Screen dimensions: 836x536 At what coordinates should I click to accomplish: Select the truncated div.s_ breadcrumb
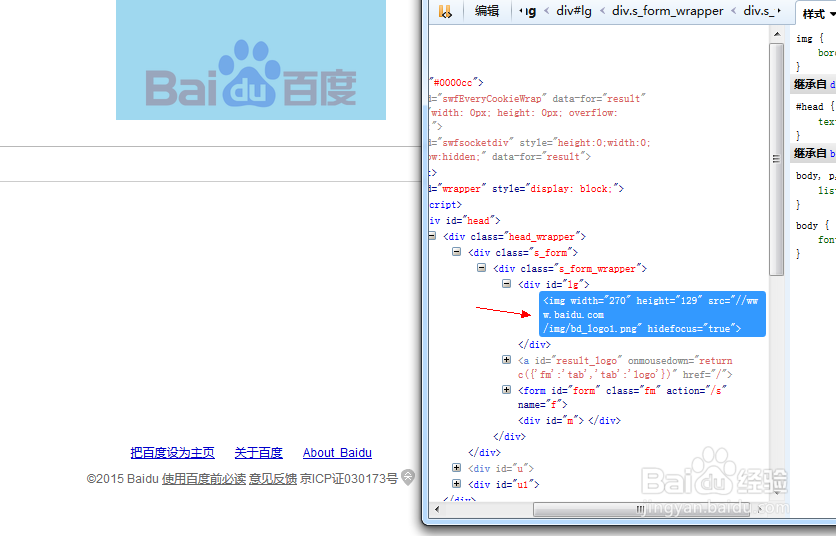pos(759,11)
